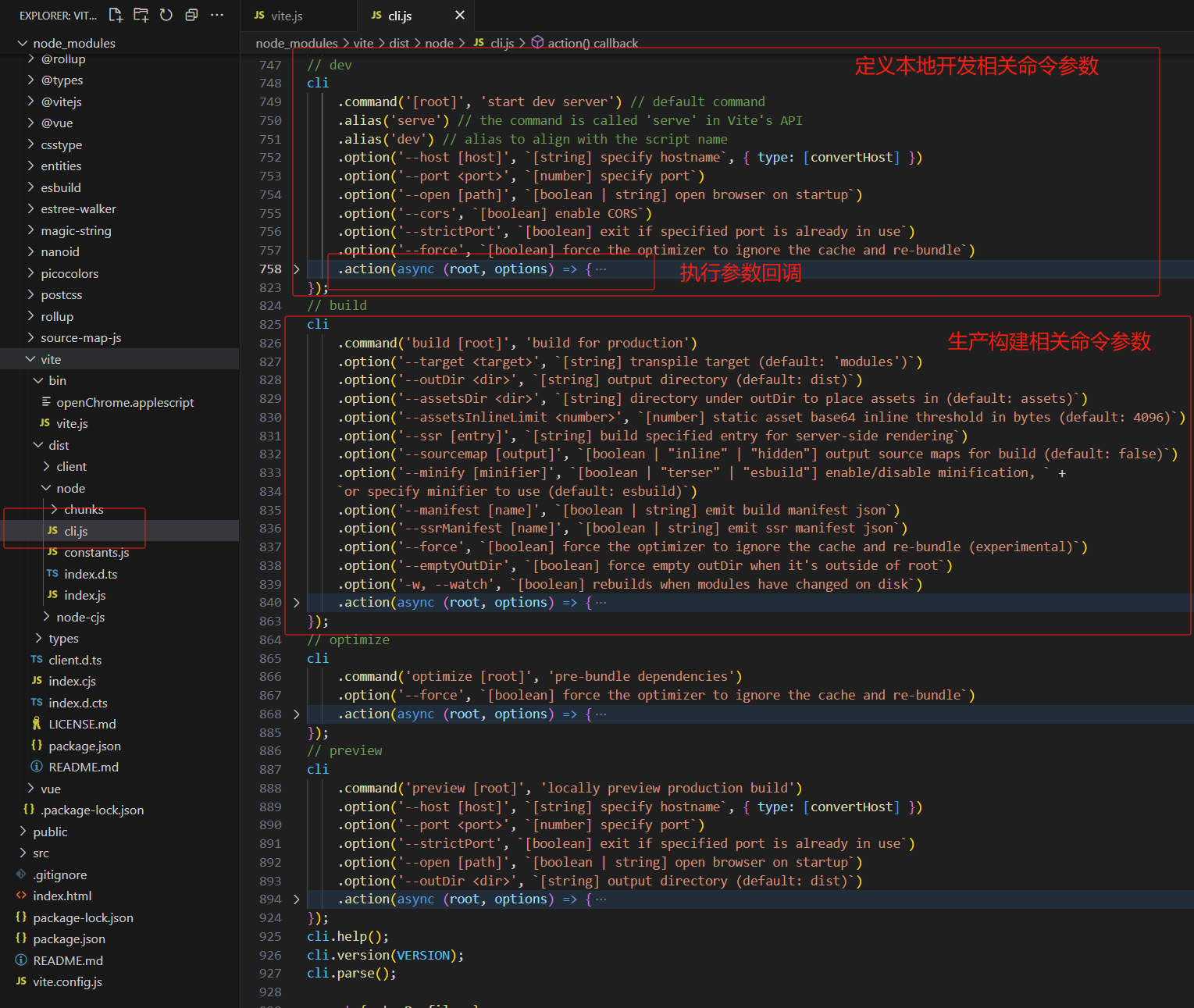Open constants.js in the tree
Screen dimensions: 1194x1008
point(119,552)
